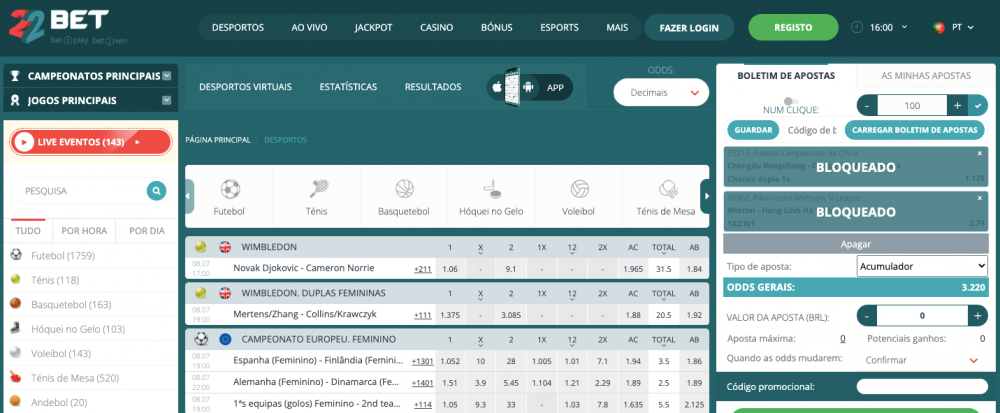Image resolution: width=1000 pixels, height=413 pixels.
Task: Open the Basquetebol category icon
Action: 404,189
